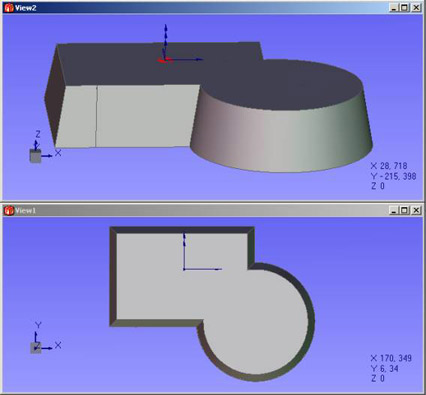This screenshot has width=426, height=395.
Task: Minimize the View2 window
Action: (394, 8)
